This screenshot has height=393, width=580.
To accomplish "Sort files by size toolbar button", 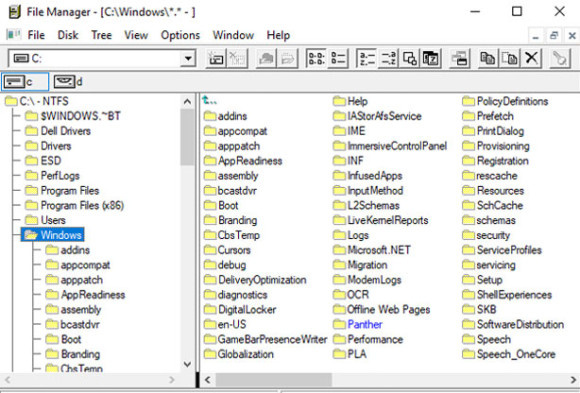I will tap(409, 58).
